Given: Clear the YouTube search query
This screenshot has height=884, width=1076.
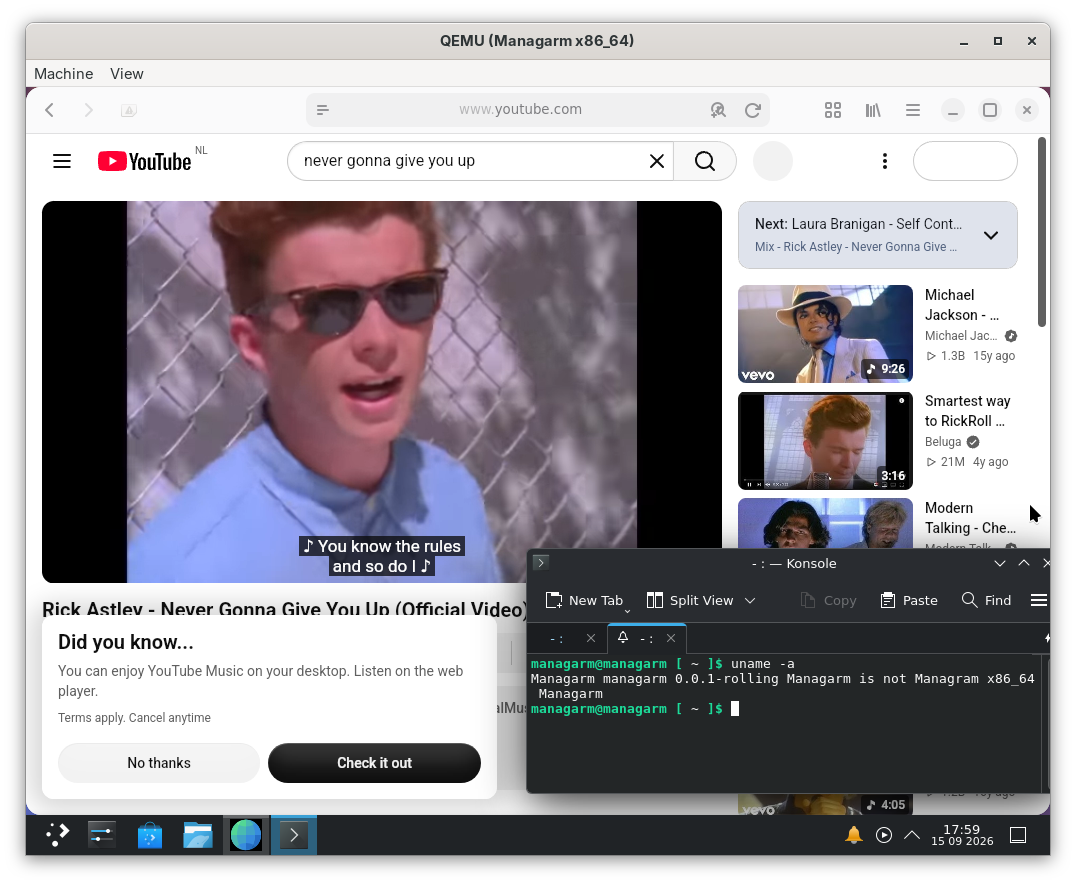Looking at the screenshot, I should (x=657, y=161).
